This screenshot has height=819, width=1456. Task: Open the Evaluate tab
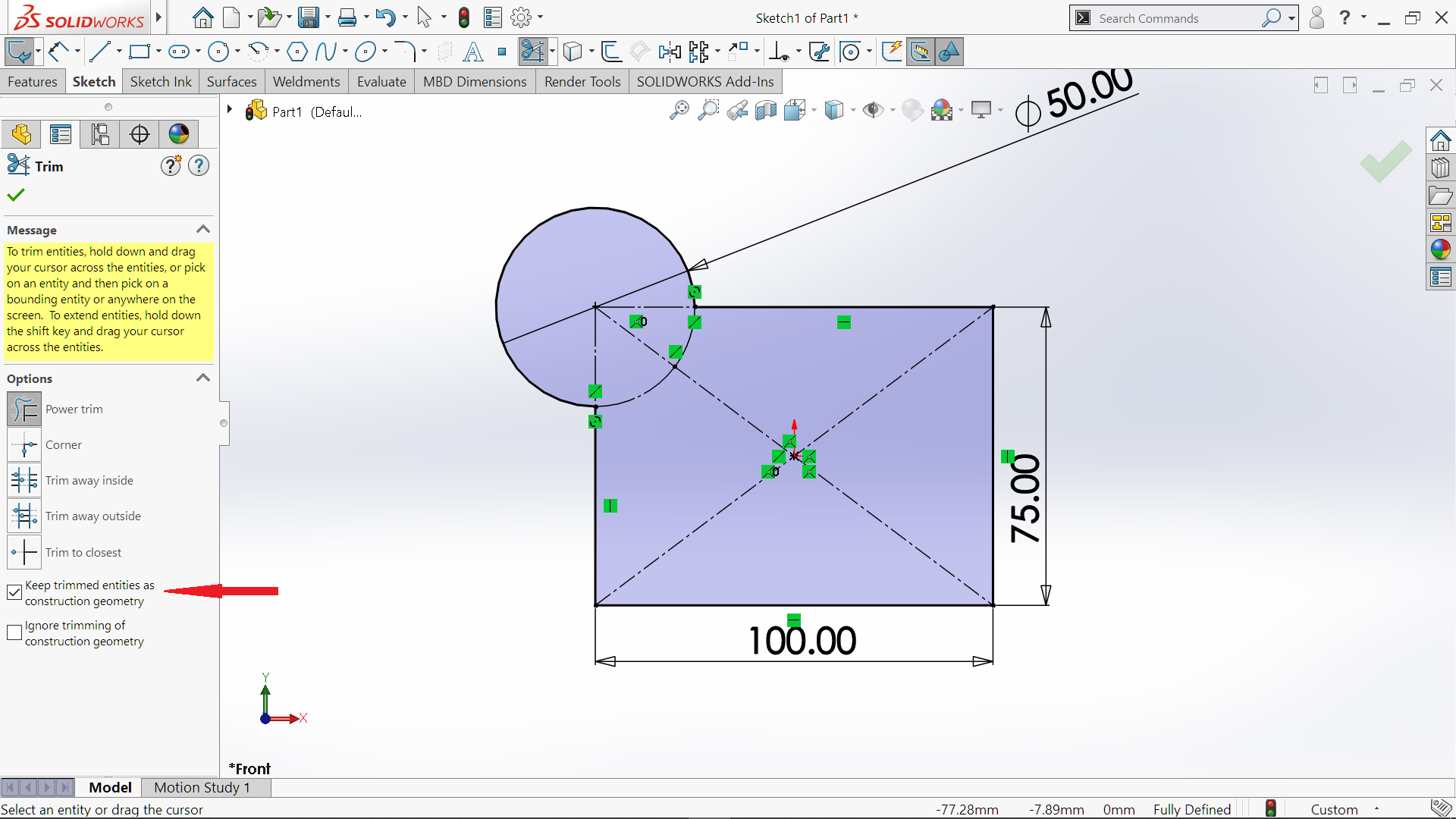coord(381,81)
